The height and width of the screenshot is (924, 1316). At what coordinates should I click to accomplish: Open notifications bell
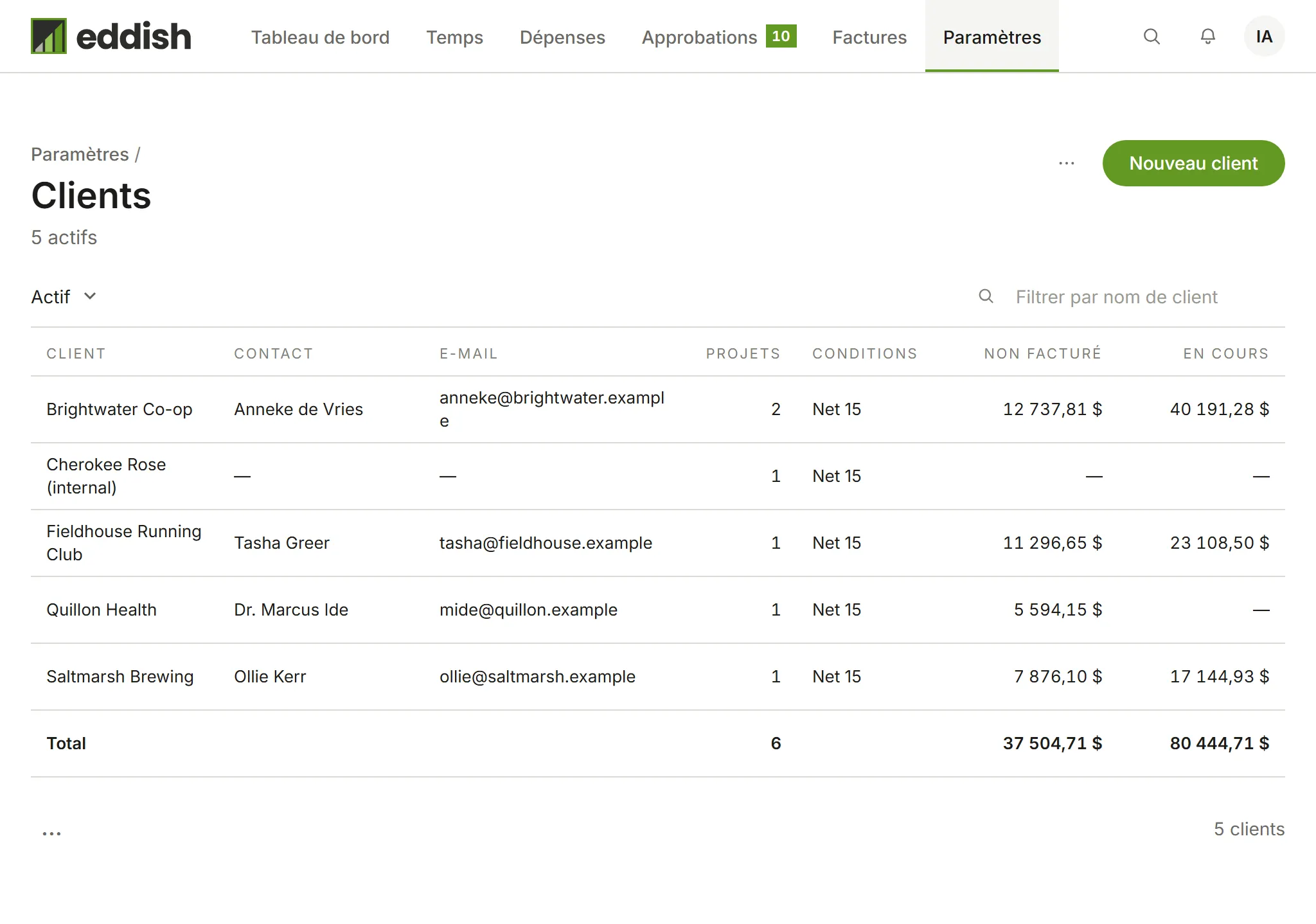[x=1208, y=37]
